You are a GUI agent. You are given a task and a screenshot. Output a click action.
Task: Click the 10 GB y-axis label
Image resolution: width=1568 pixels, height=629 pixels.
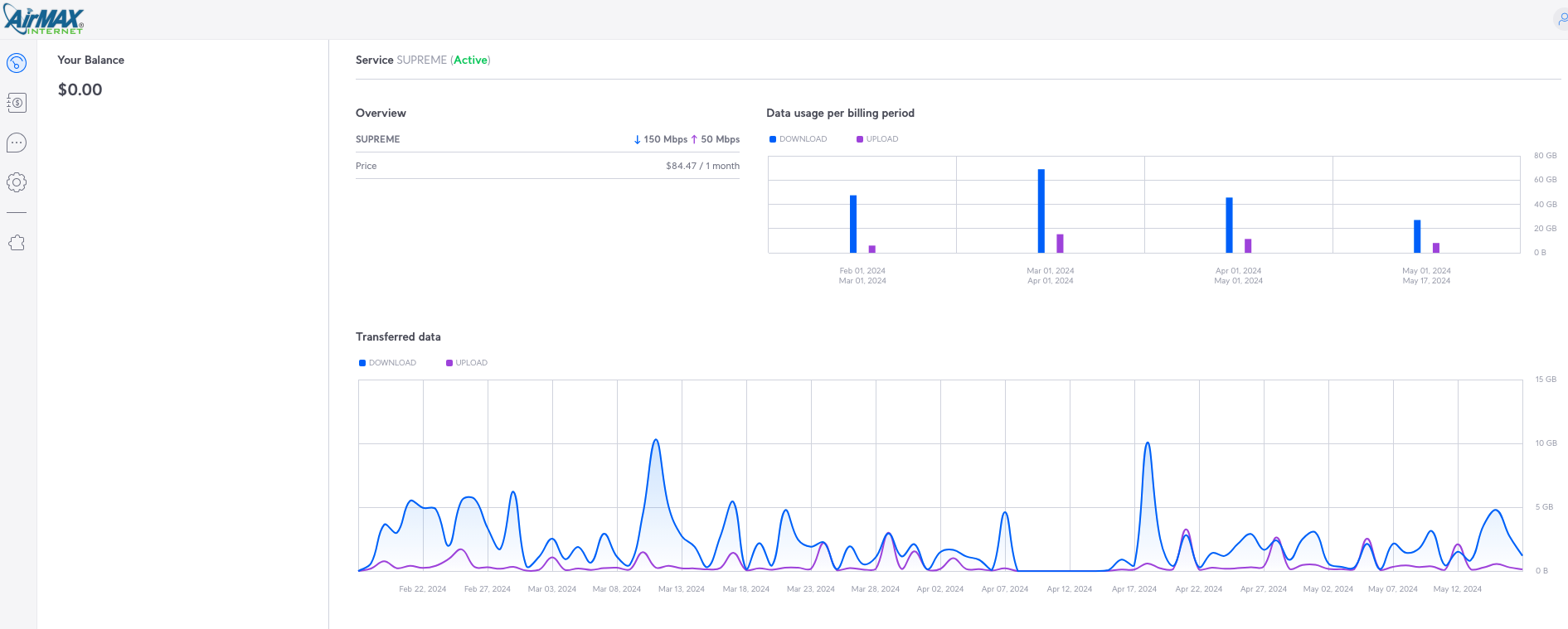pyautogui.click(x=1546, y=443)
